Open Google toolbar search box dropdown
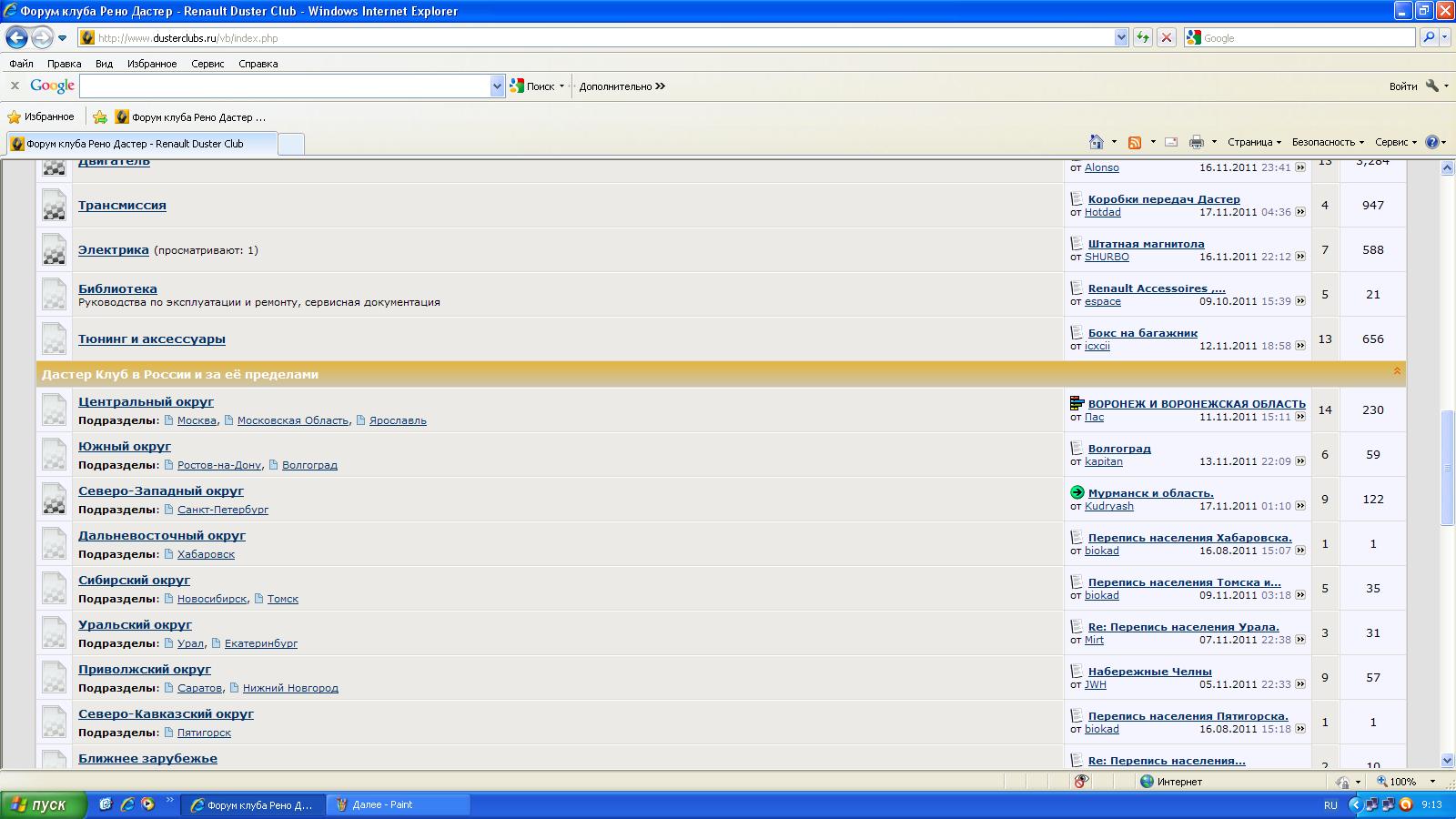 point(497,86)
